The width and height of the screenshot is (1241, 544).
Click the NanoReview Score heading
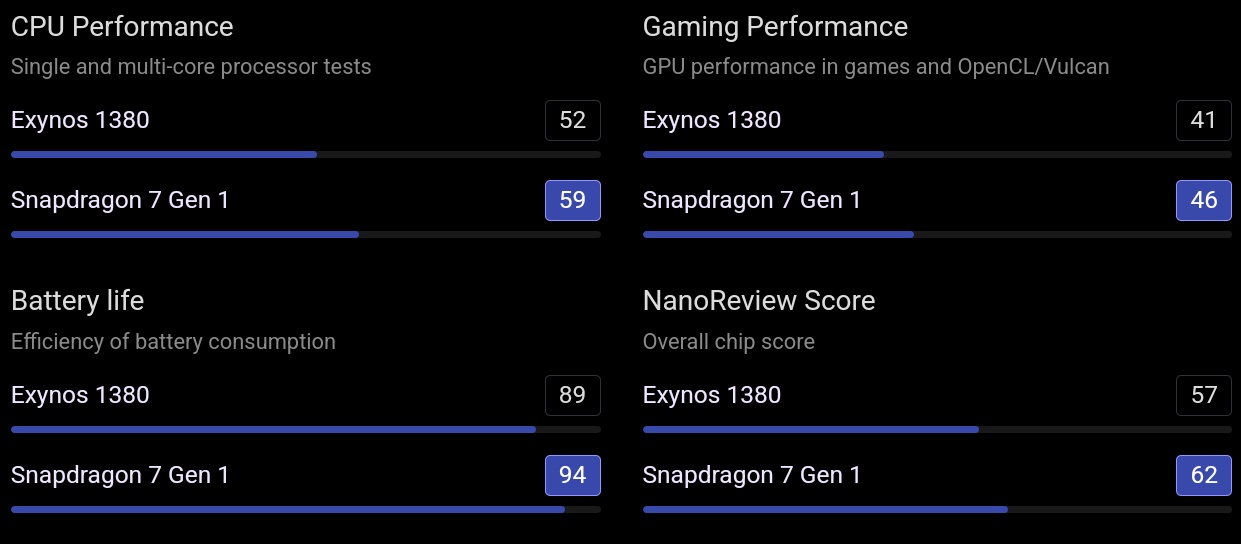758,300
